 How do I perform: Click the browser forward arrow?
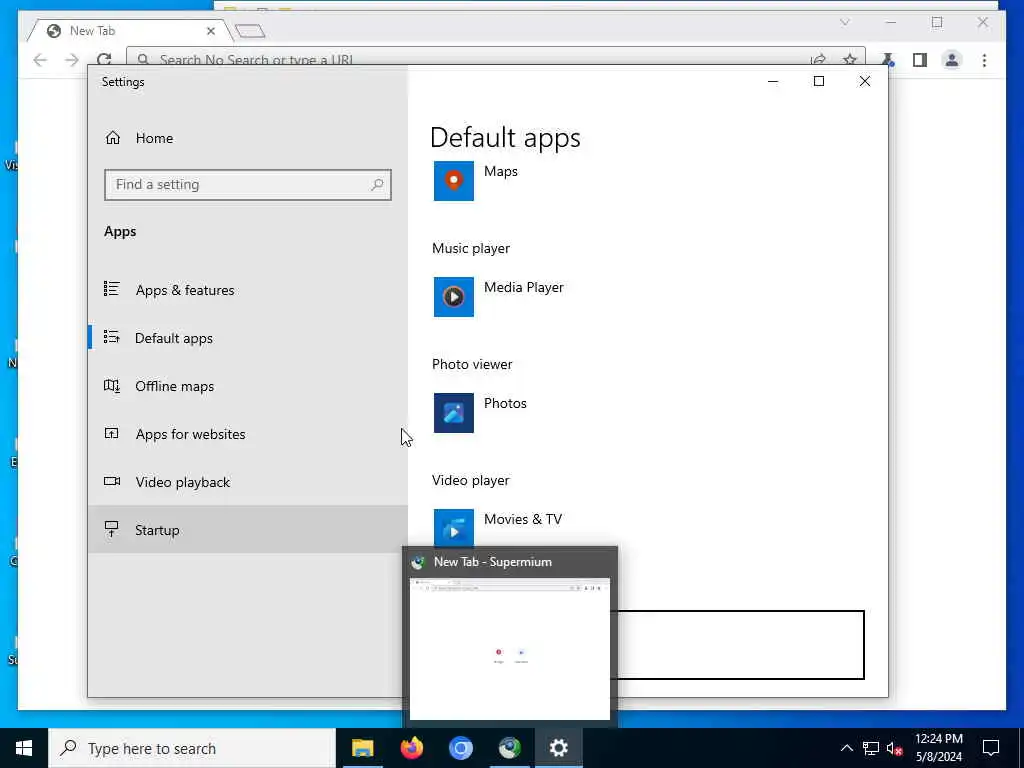click(72, 60)
